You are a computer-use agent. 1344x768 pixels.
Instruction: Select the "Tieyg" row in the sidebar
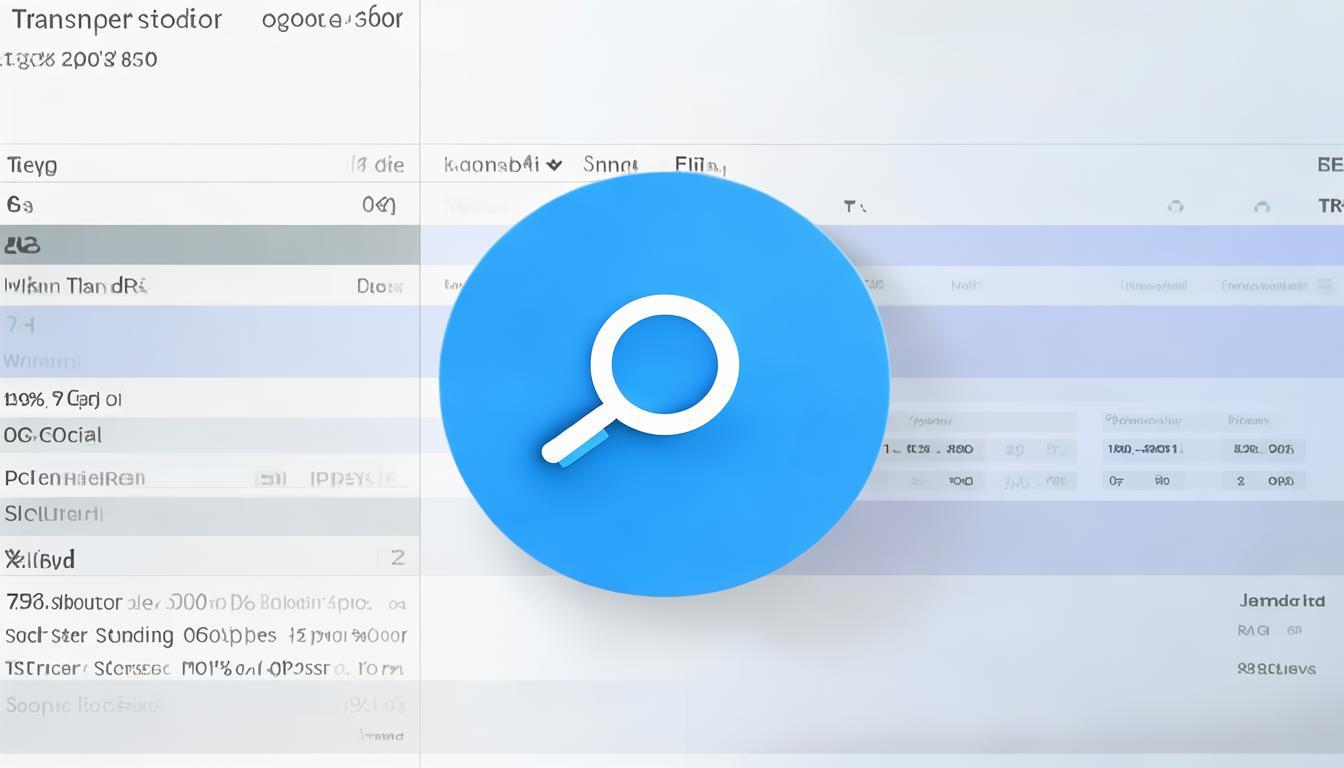coord(33,165)
